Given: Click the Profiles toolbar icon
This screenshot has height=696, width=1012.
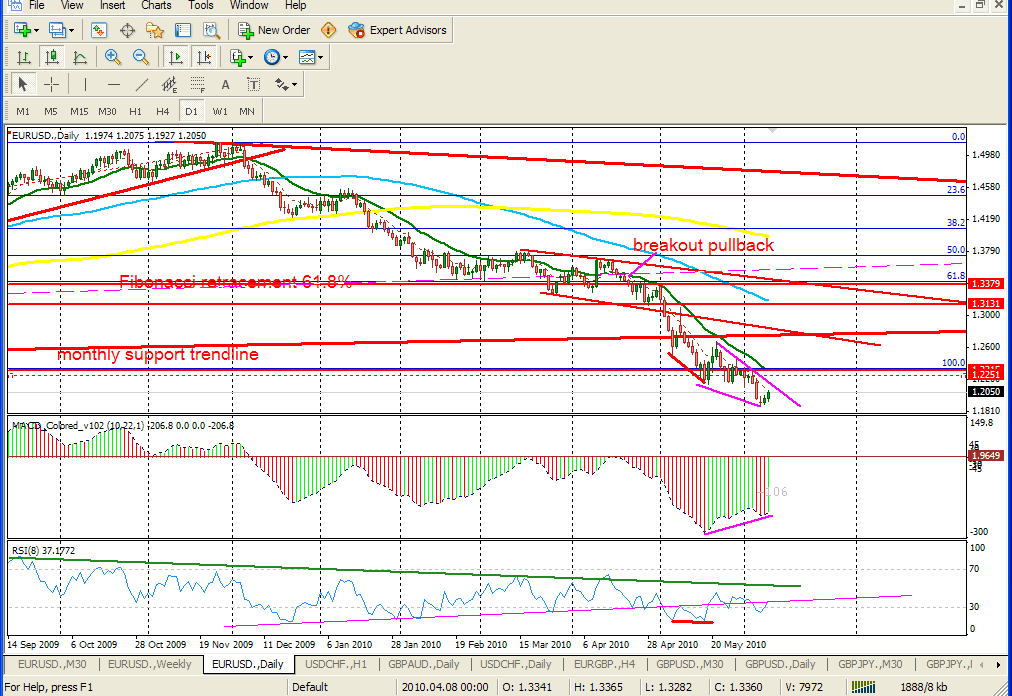Looking at the screenshot, I should pos(57,30).
